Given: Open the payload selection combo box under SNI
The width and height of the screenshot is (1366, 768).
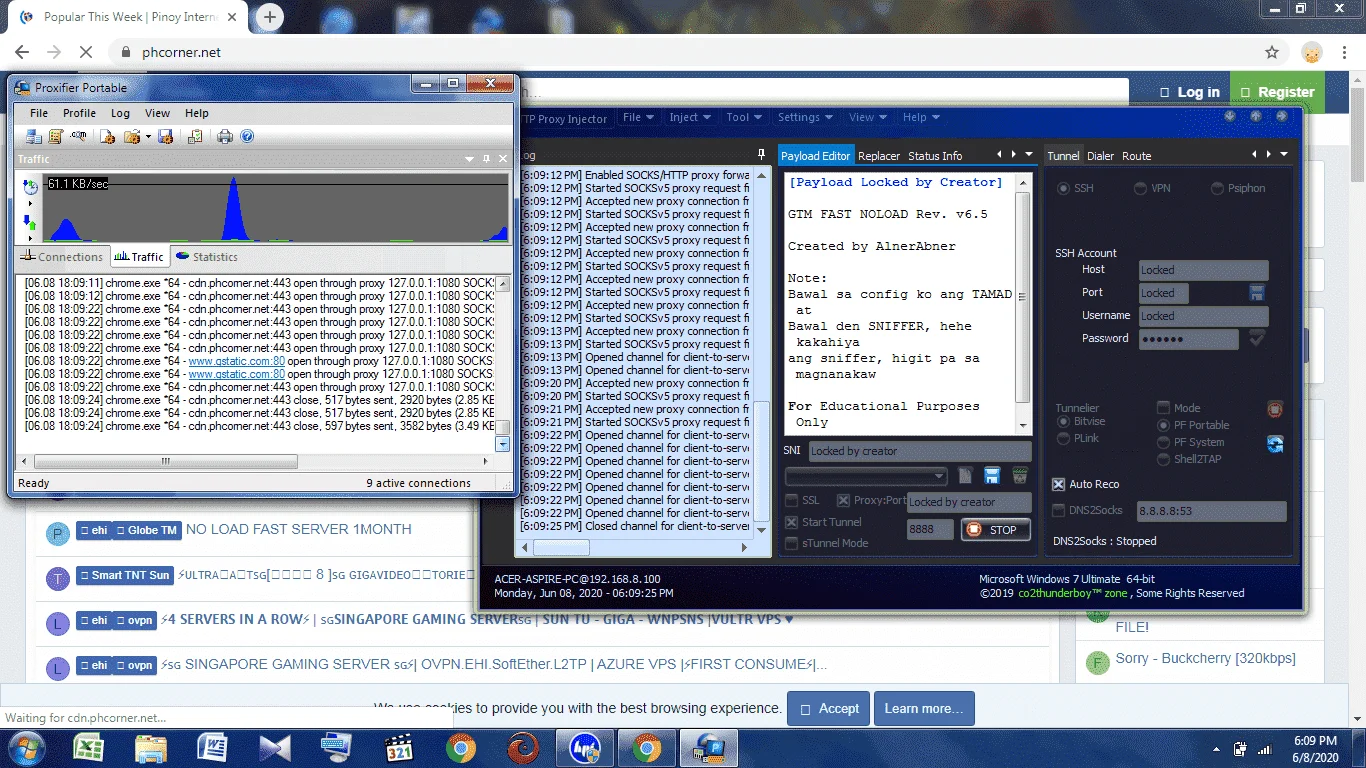Looking at the screenshot, I should tap(866, 476).
